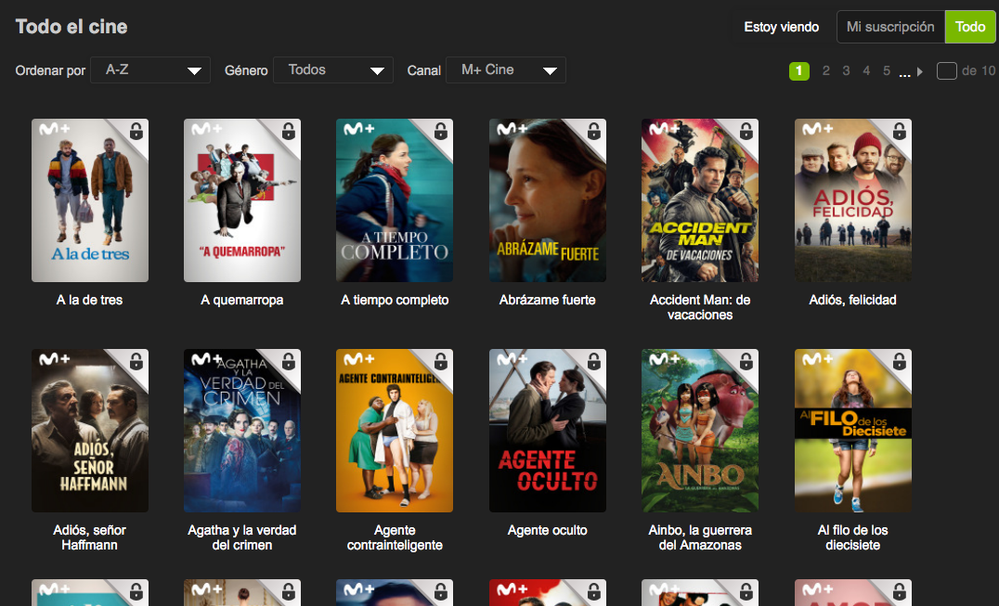
Task: Click the lock icon on A la de tres poster
Action: (137, 132)
